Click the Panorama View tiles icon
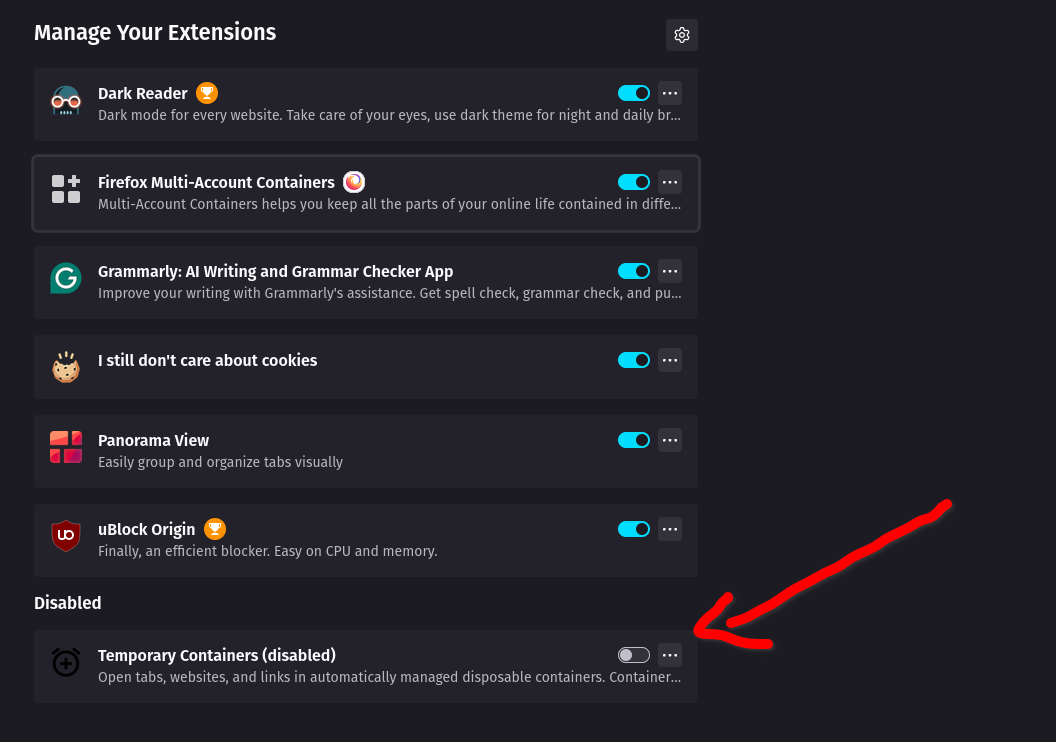Screen dimensions: 1056x742 [66, 447]
